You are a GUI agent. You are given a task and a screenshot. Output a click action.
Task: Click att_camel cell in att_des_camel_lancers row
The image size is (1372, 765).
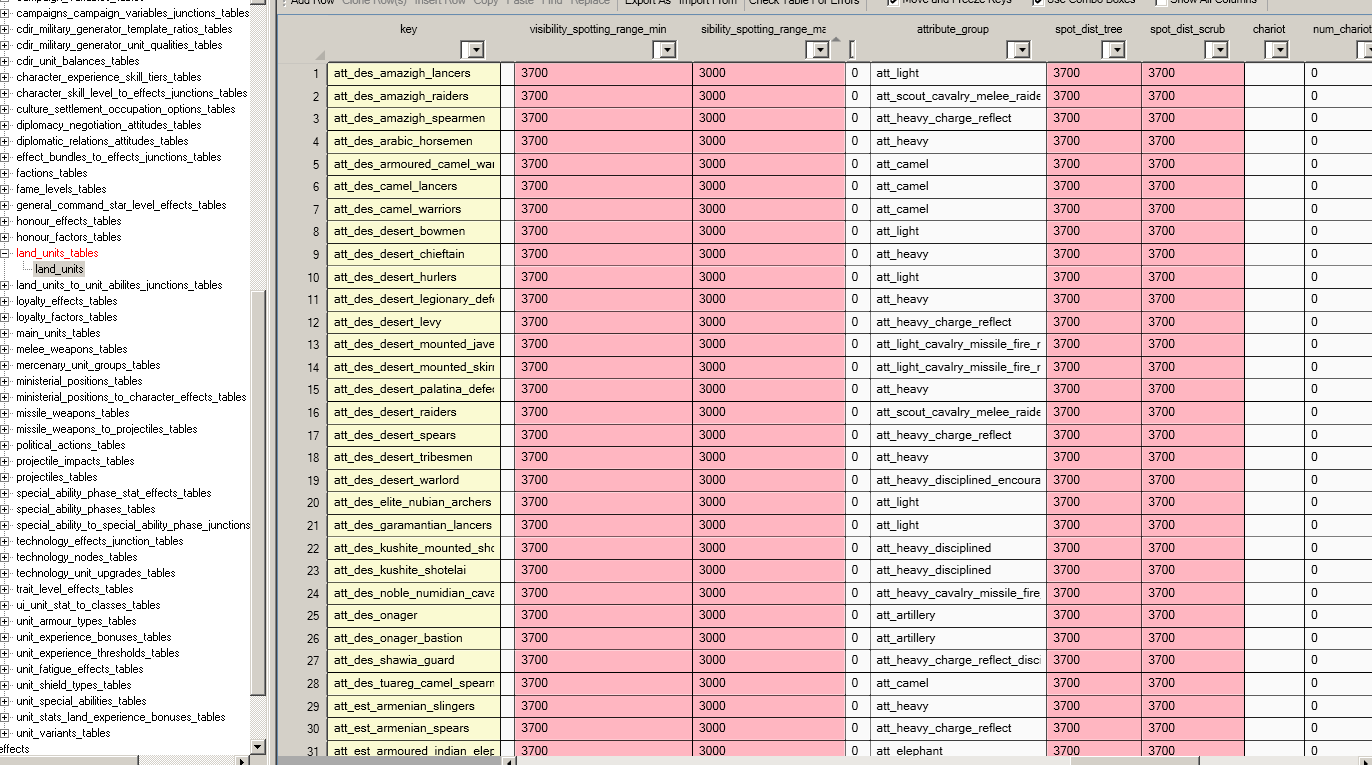958,186
